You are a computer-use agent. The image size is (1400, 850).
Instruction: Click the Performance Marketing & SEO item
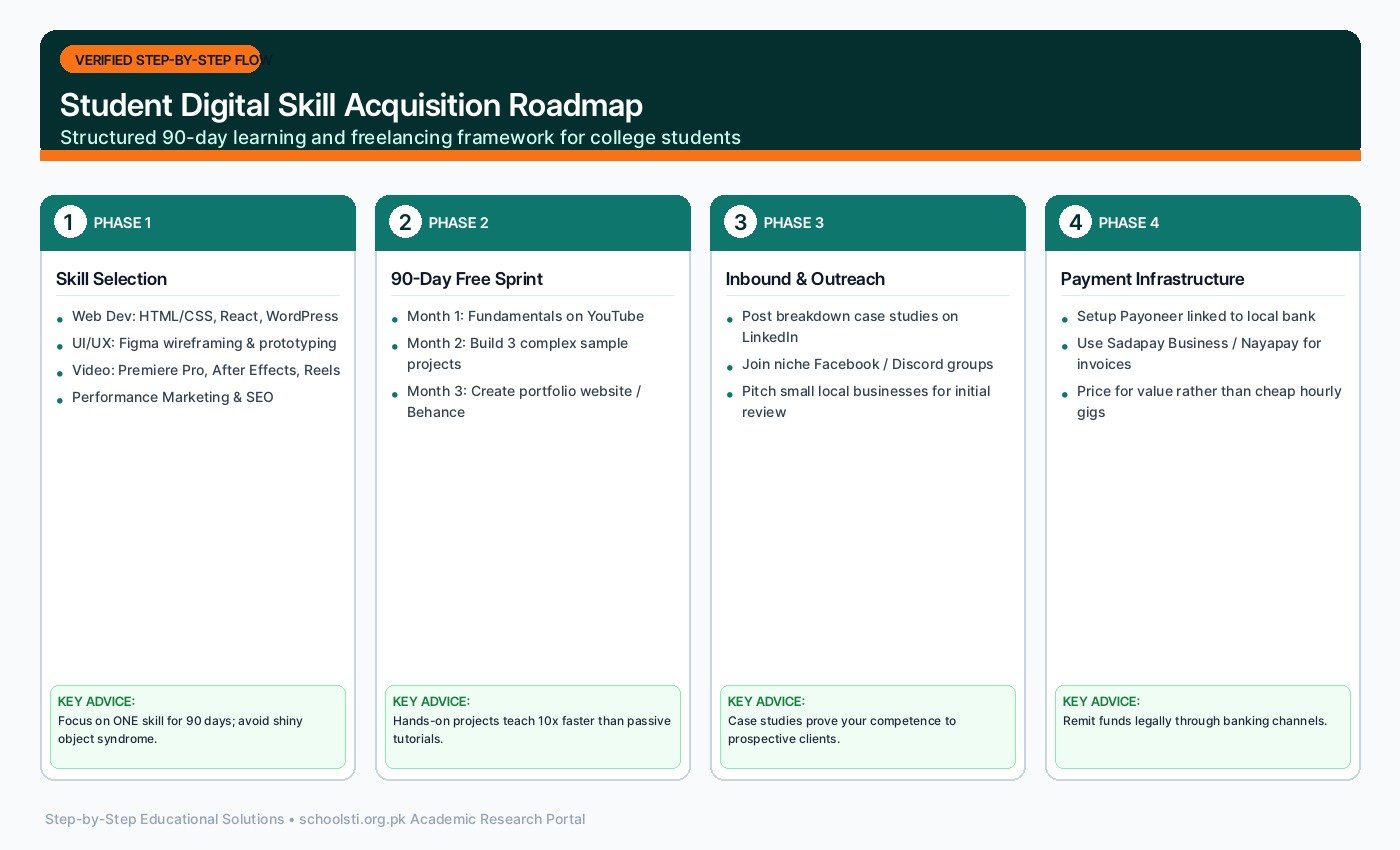click(172, 397)
